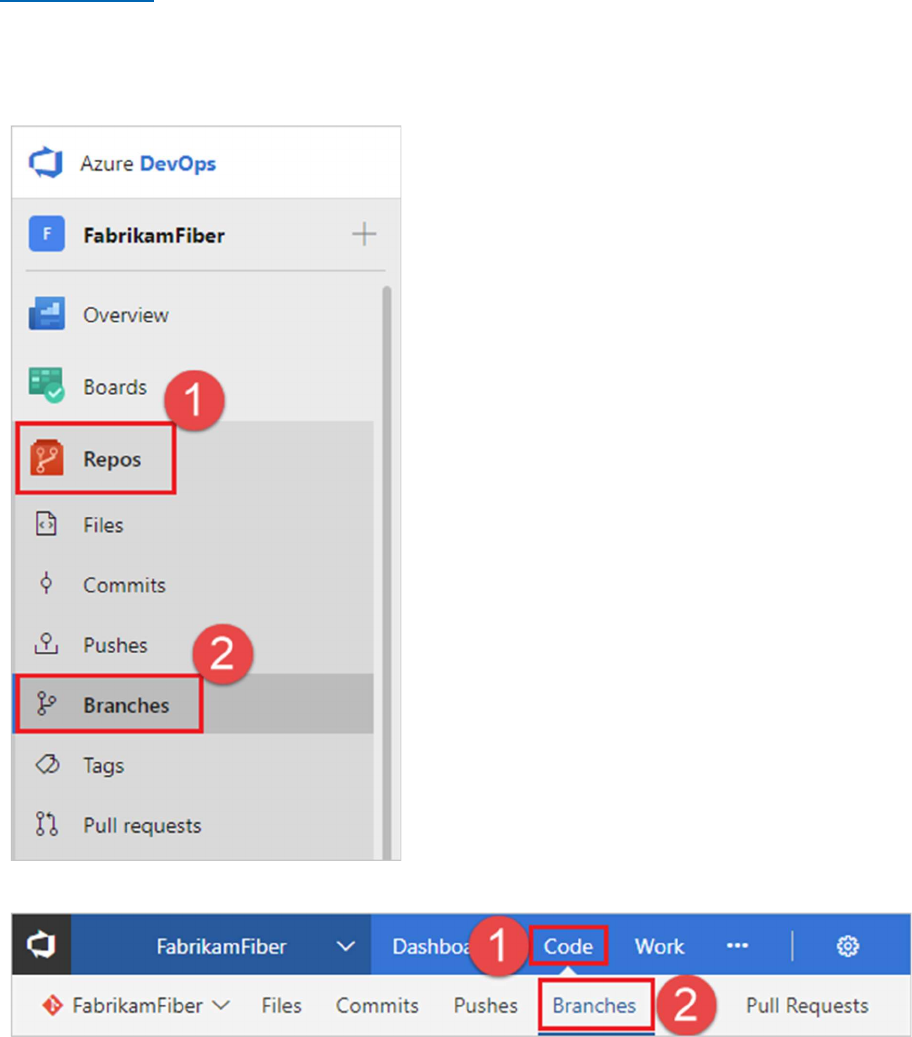Click the Boards icon in the sidebar
This screenshot has width=912, height=1037.
point(46,385)
